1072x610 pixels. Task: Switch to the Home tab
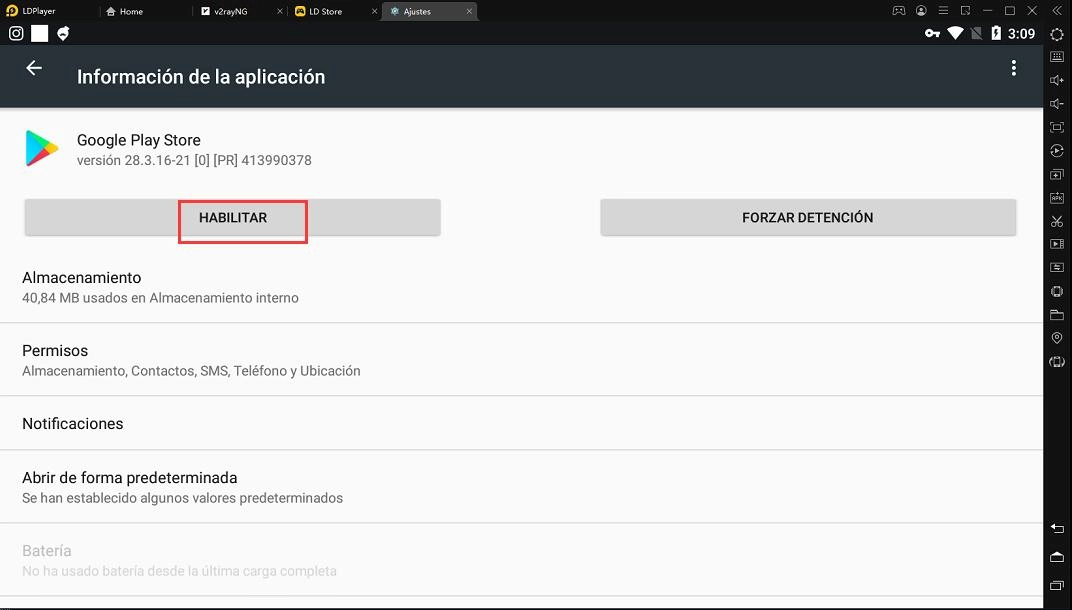coord(124,12)
